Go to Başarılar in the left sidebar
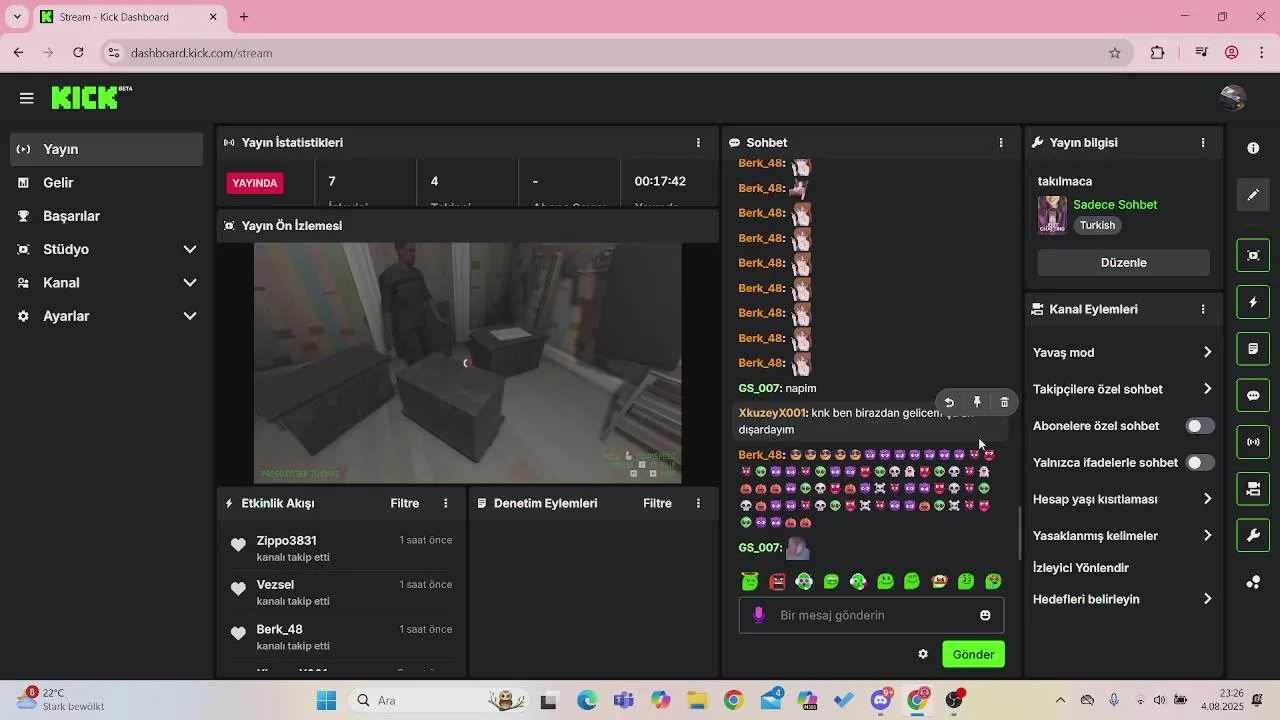This screenshot has width=1280, height=720. (107, 216)
